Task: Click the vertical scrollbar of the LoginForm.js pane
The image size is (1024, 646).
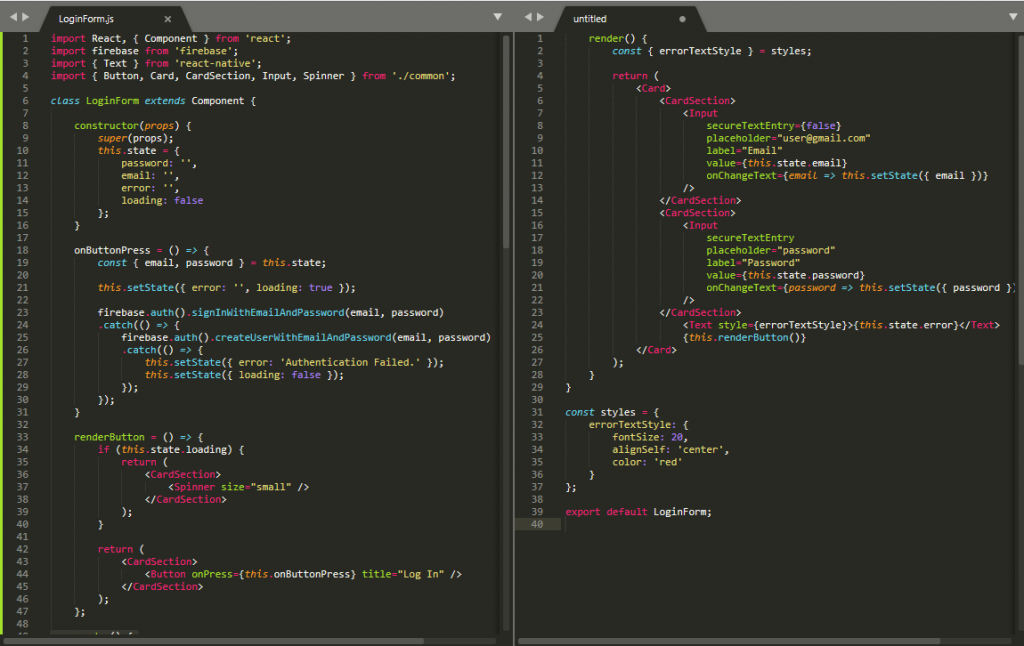Action: (506, 140)
